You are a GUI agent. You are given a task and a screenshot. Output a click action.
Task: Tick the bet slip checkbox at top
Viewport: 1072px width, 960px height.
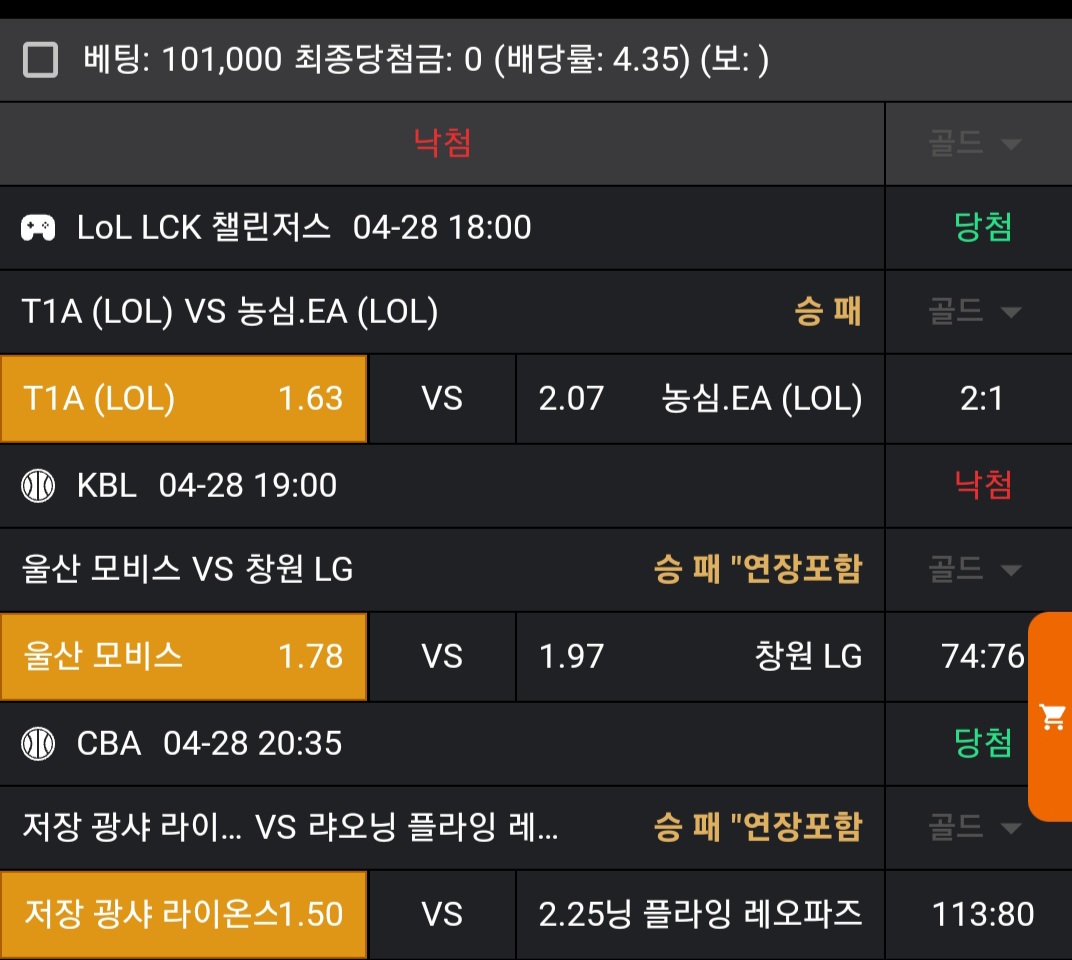pos(40,61)
